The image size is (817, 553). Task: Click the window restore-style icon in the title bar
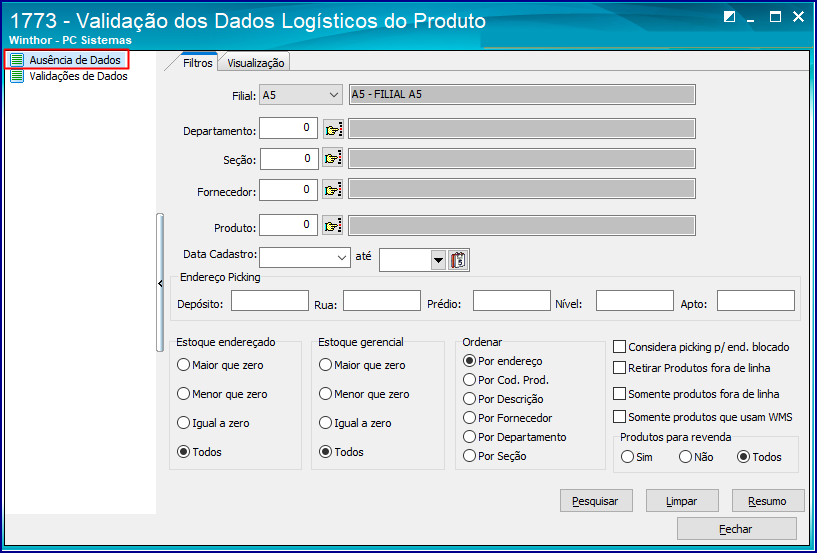click(729, 17)
